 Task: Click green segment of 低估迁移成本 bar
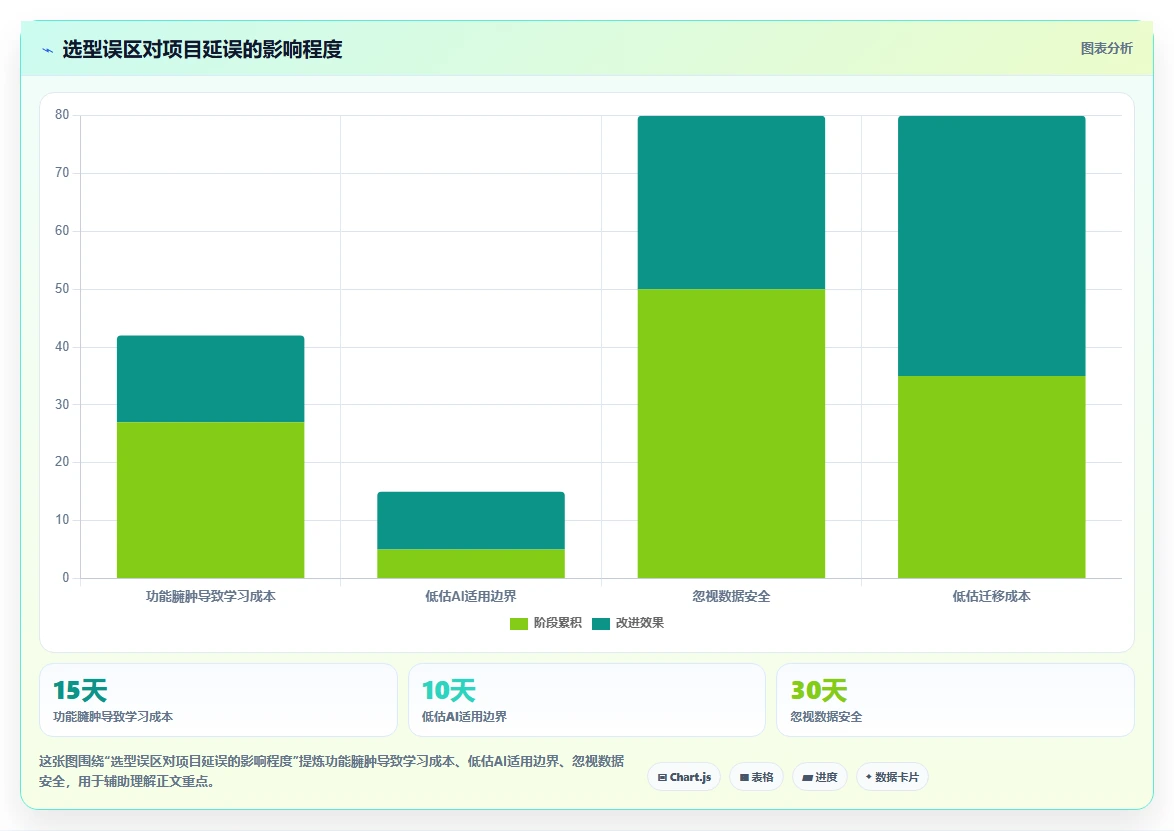pyautogui.click(x=991, y=477)
